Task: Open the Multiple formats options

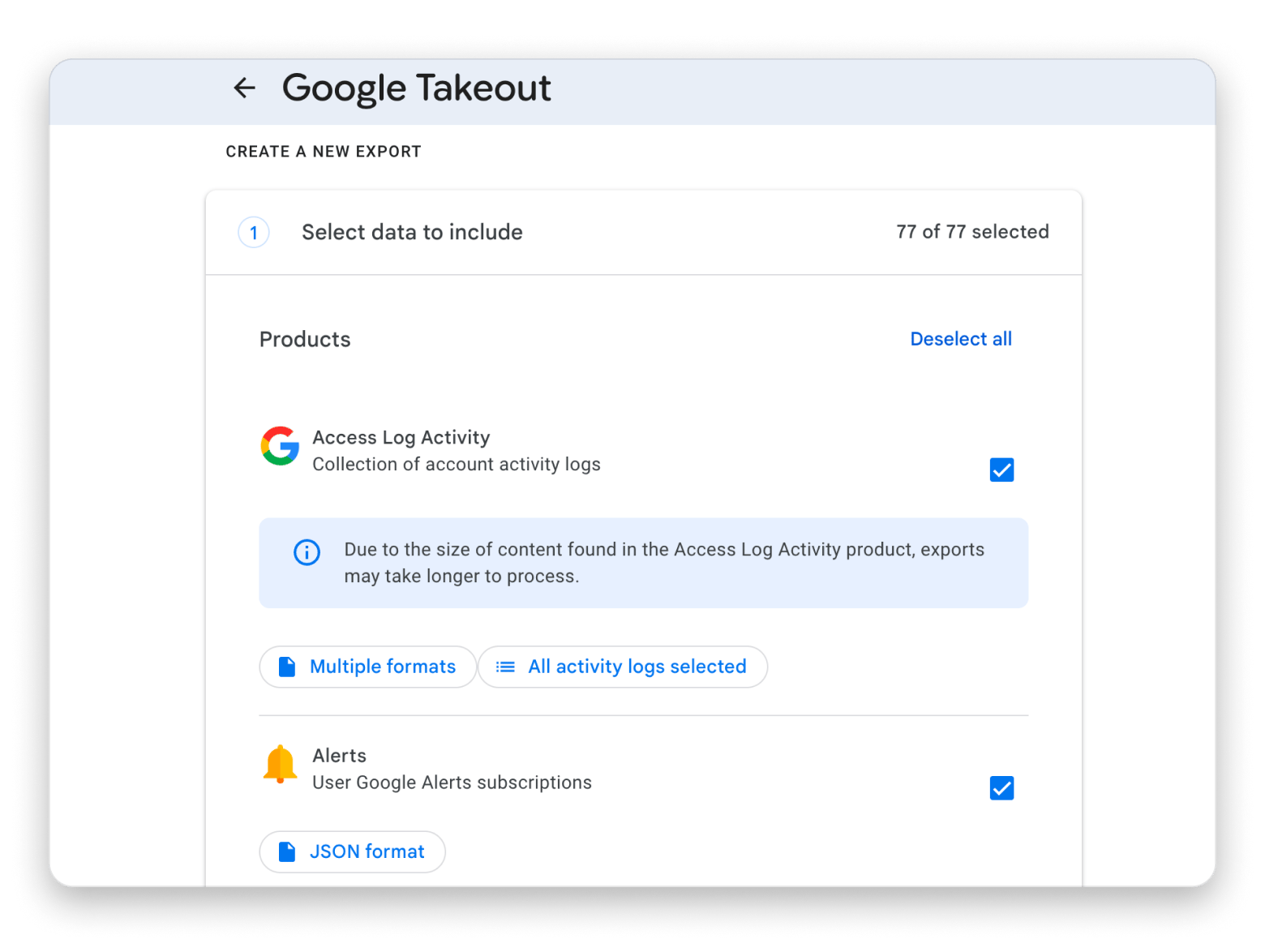Action: tap(367, 667)
